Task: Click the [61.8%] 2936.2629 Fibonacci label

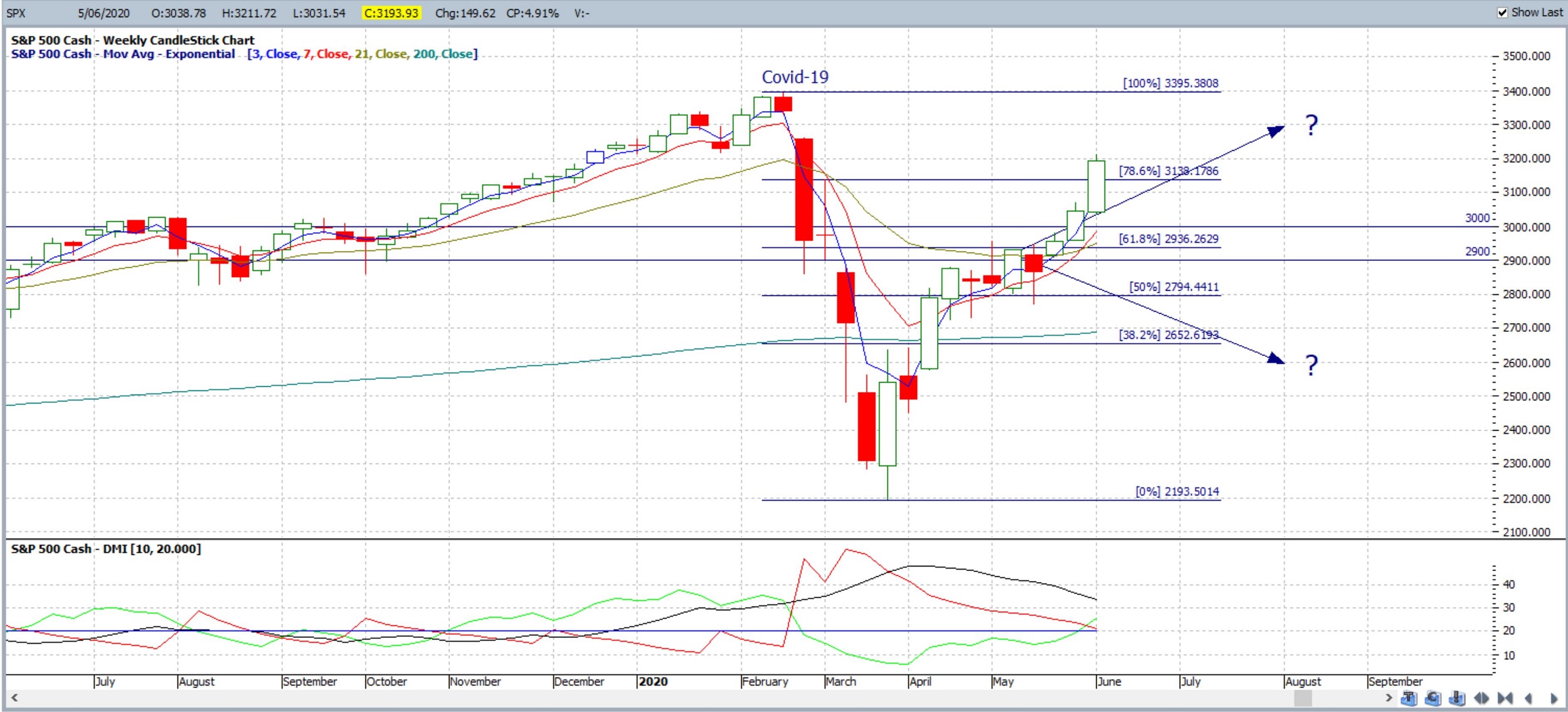Action: 1168,239
